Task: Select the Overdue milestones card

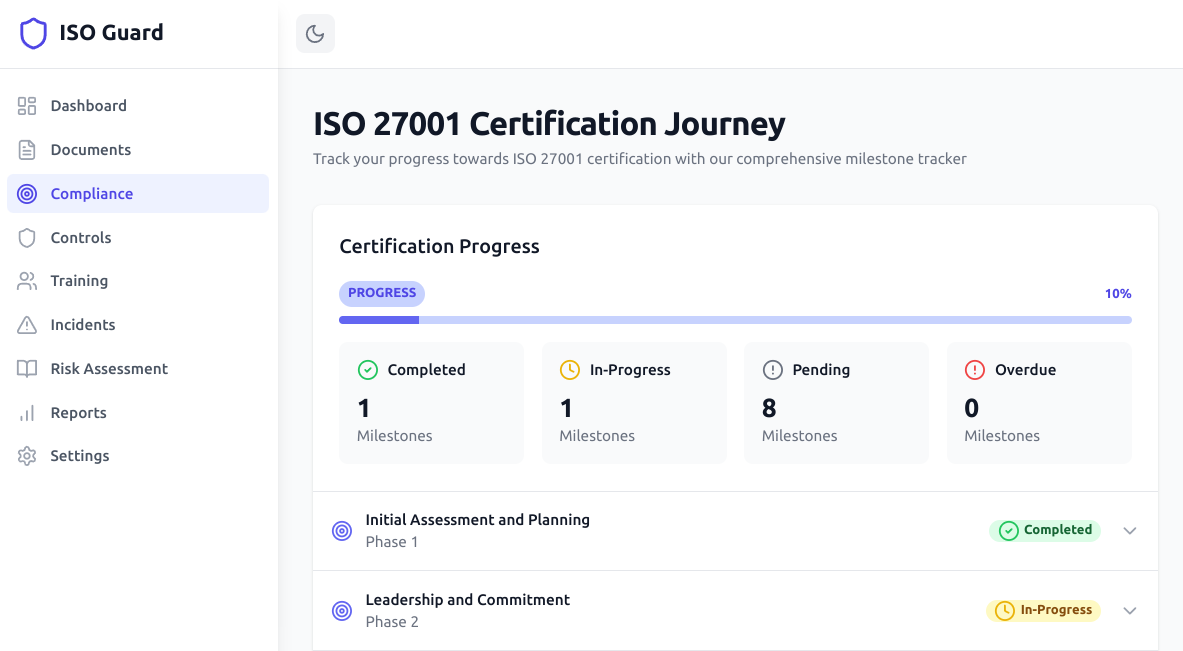Action: (1038, 403)
